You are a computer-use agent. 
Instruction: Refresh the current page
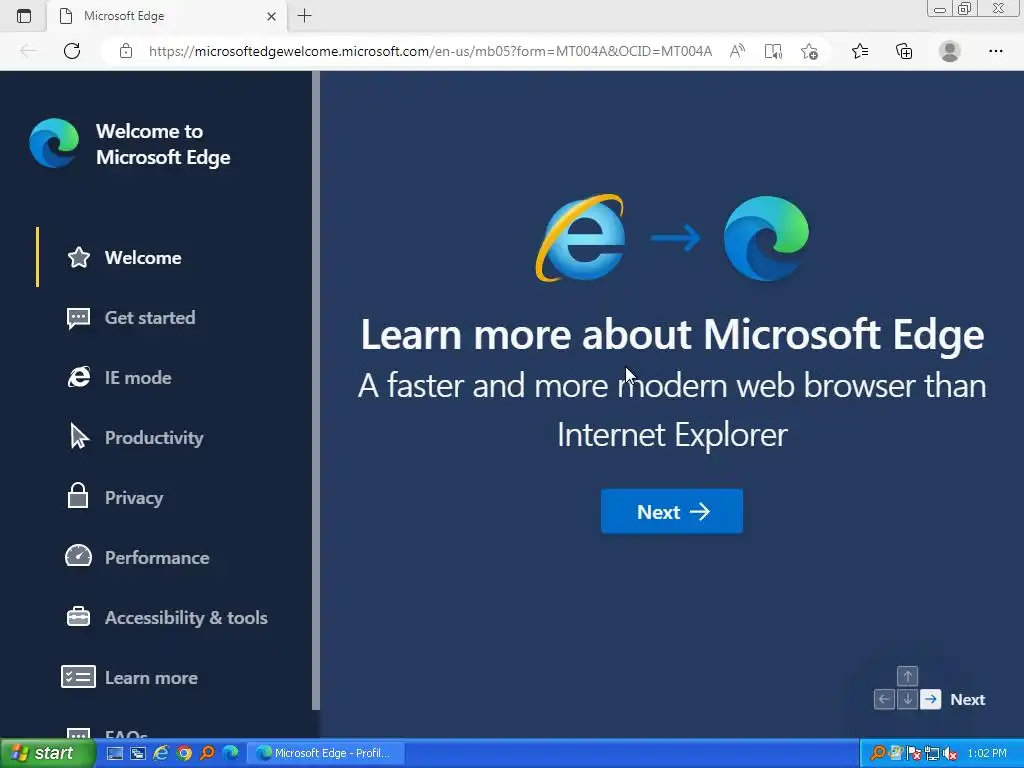[x=72, y=51]
